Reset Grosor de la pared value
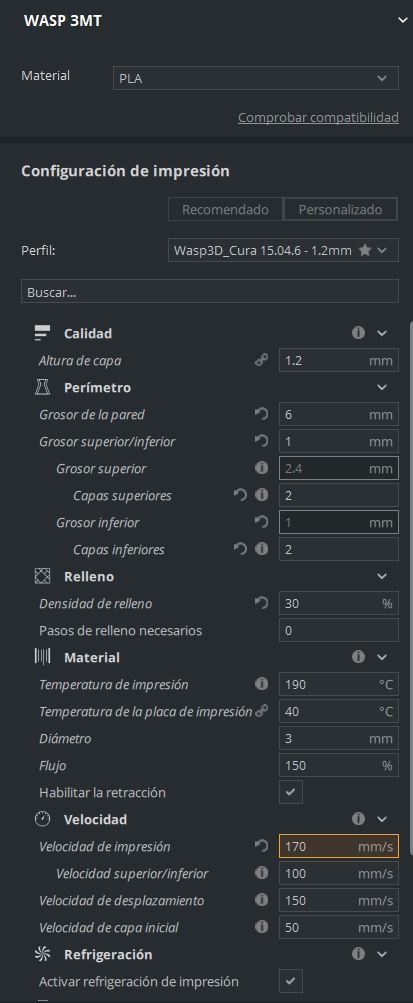This screenshot has height=1003, width=413. 261,415
